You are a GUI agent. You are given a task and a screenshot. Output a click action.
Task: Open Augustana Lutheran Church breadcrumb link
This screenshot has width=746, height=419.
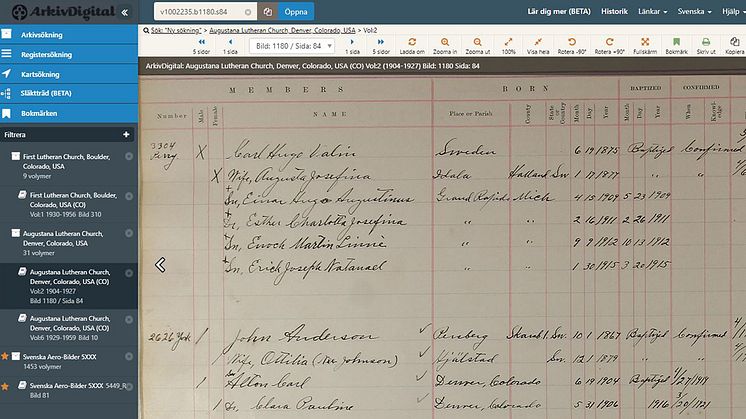point(282,30)
